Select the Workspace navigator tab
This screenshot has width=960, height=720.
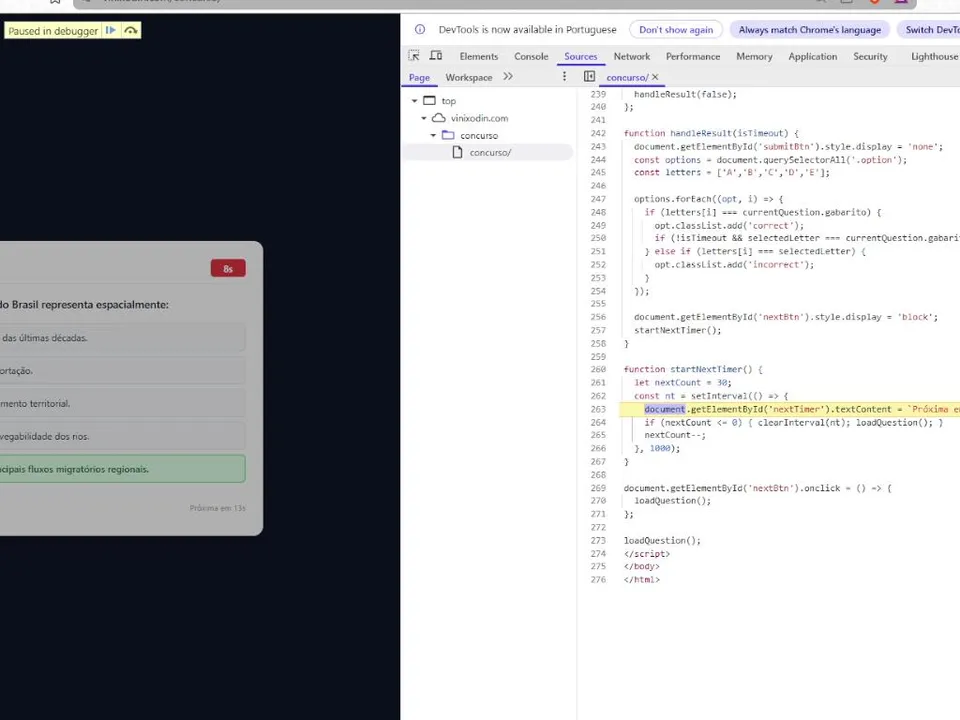469,77
